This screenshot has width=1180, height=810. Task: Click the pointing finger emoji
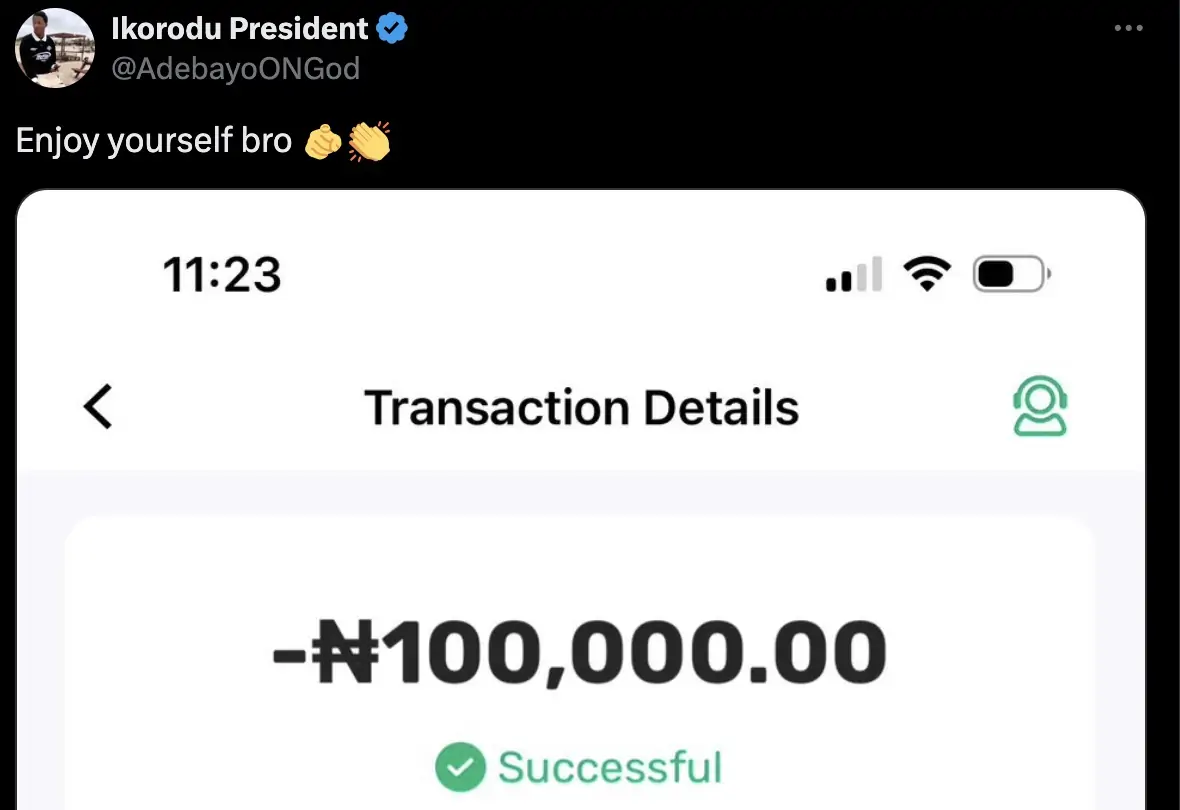click(x=323, y=142)
